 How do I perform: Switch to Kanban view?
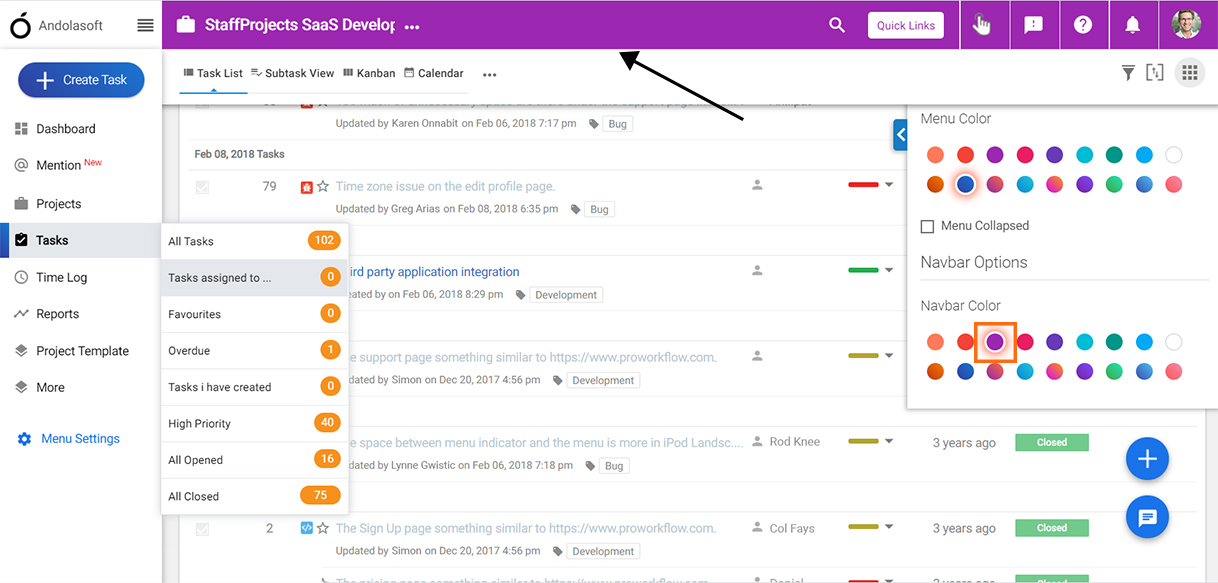369,73
